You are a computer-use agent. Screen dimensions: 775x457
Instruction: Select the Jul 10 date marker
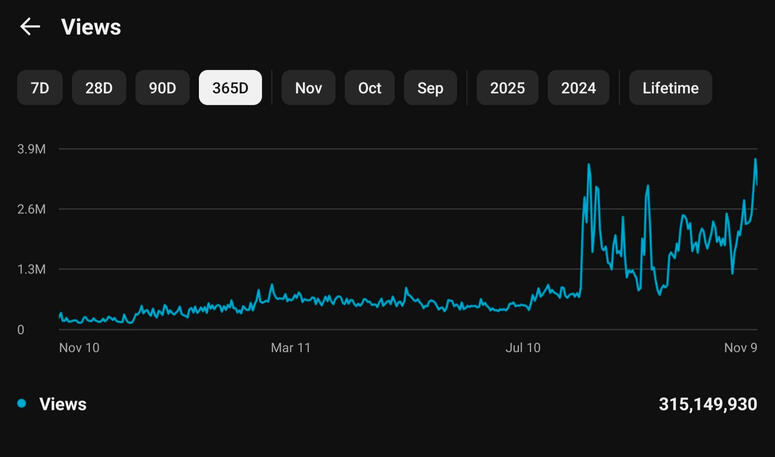click(523, 348)
